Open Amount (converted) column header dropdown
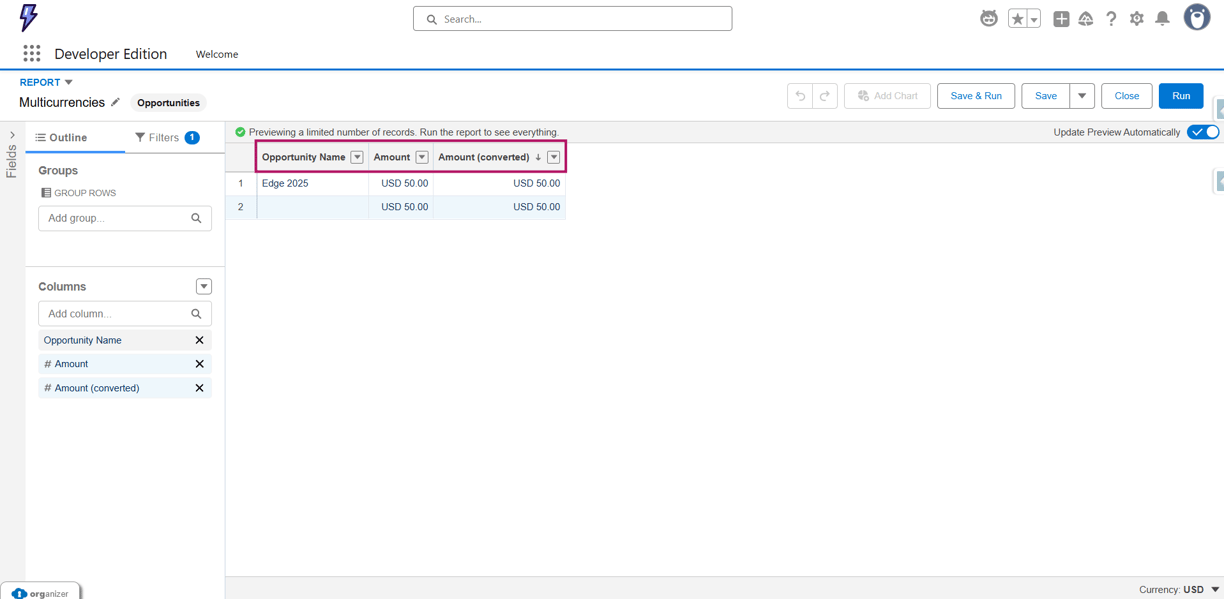Viewport: 1224px width, 599px height. point(554,157)
